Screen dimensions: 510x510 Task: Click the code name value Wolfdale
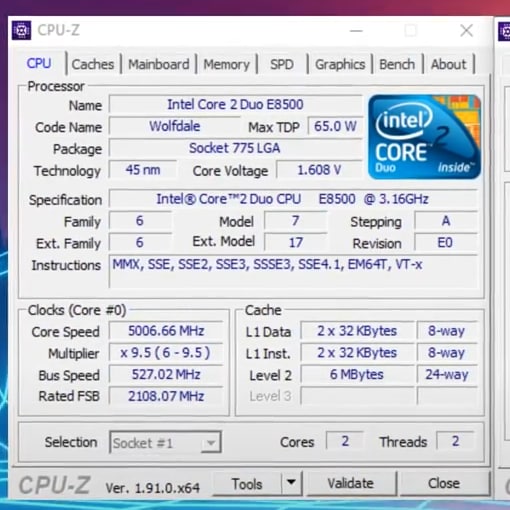[x=175, y=126]
